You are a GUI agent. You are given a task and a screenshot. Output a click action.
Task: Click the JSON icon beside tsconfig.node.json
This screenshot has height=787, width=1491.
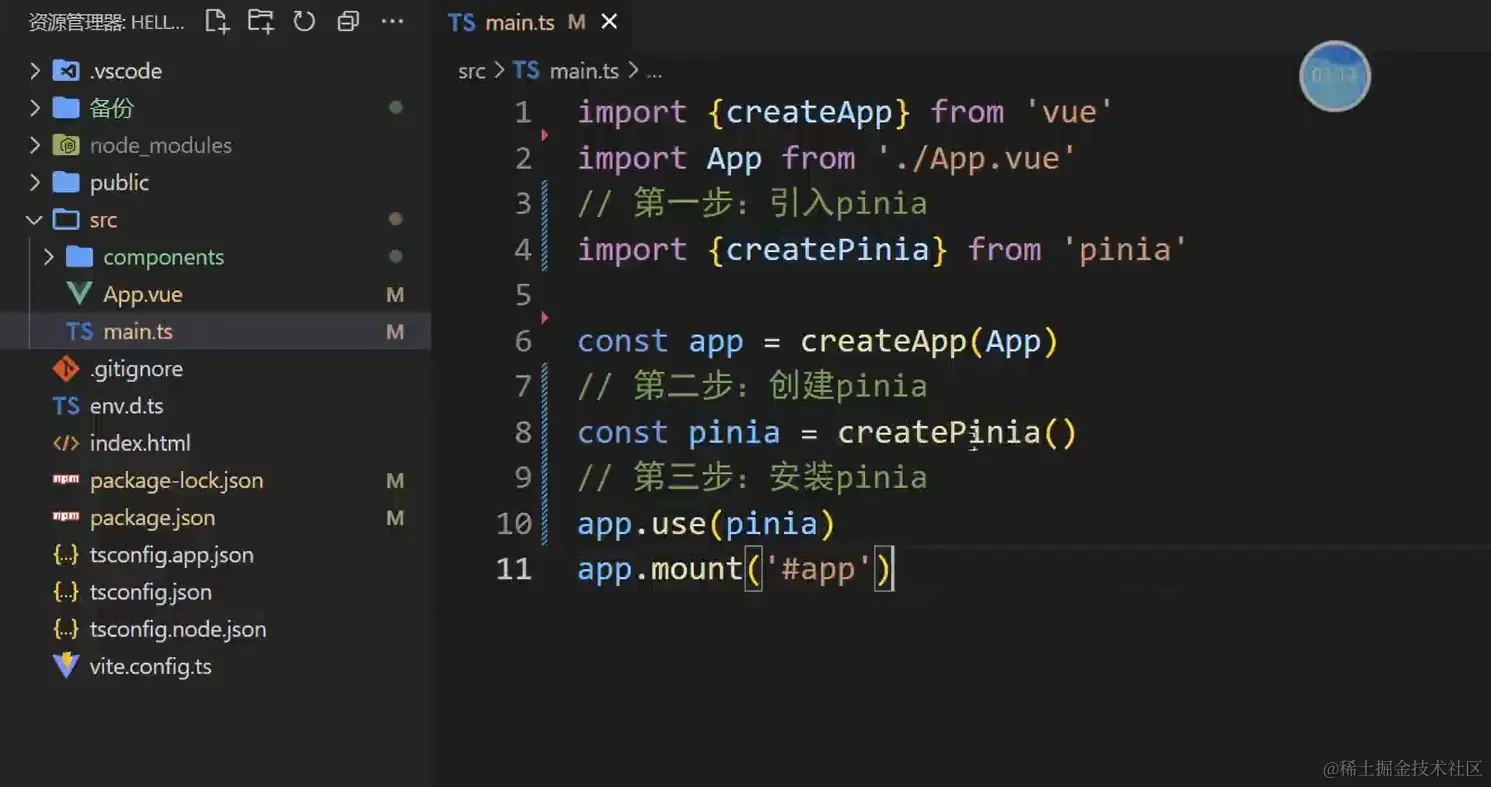point(66,629)
